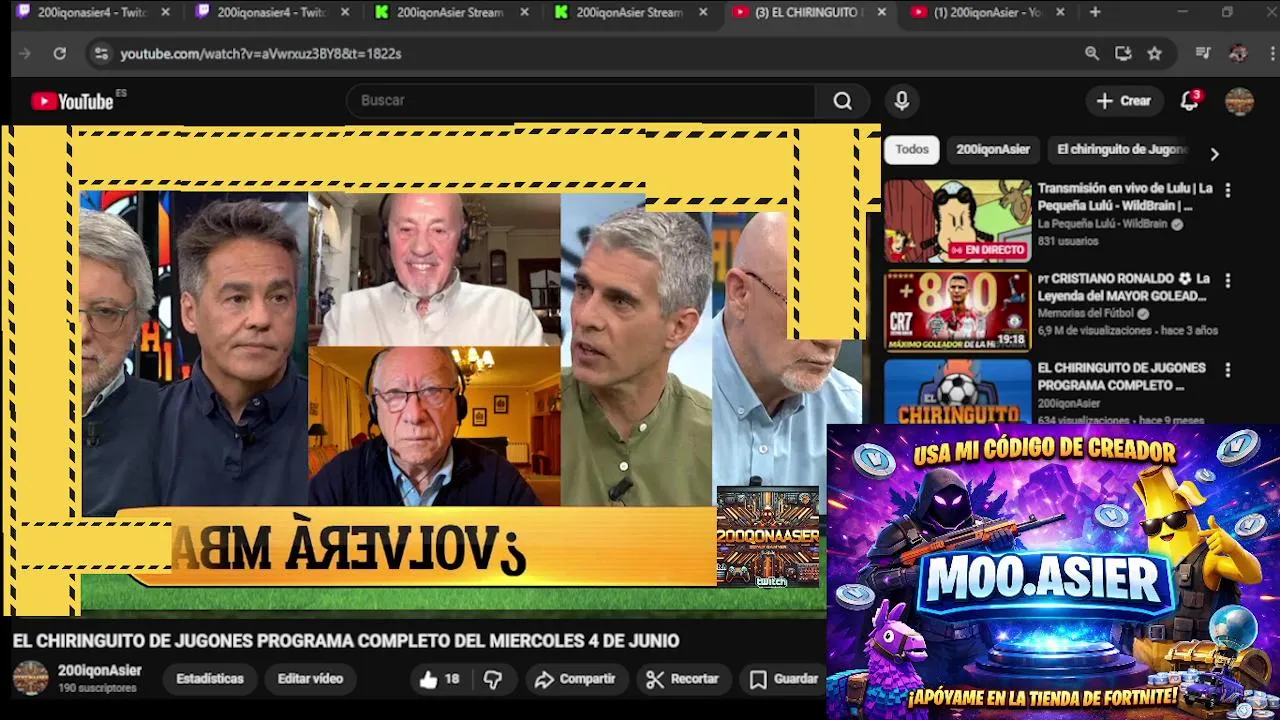Open the channel avatar below the video
Viewport: 1280px width, 720px height.
point(30,677)
